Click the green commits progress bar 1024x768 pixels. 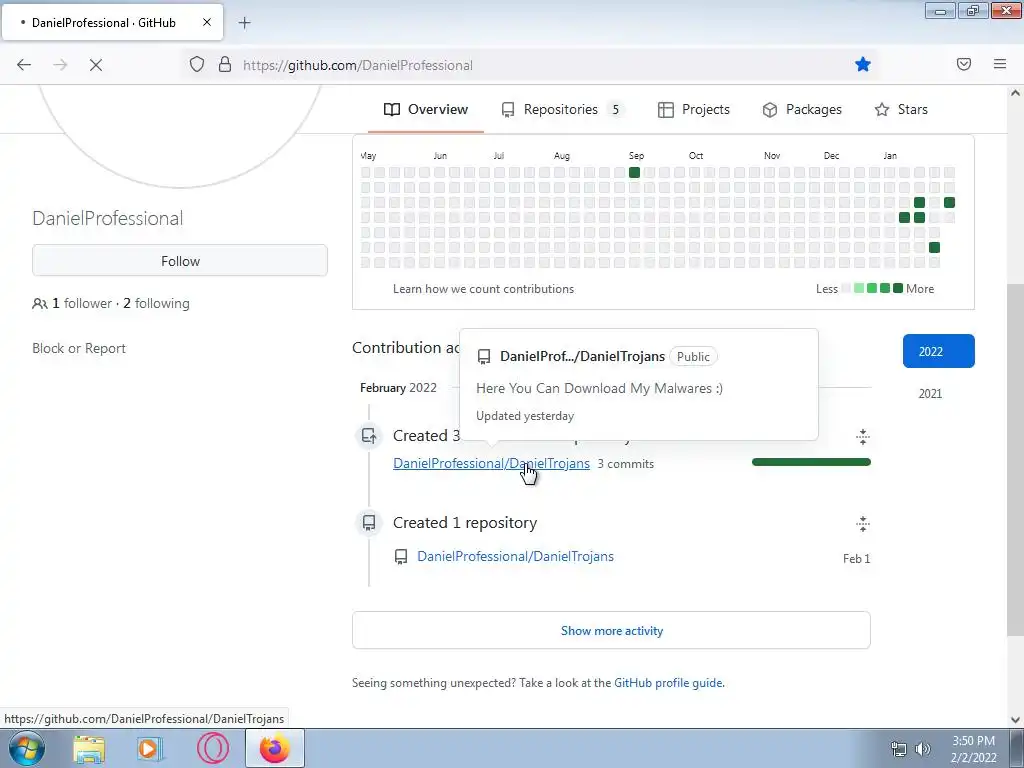point(811,462)
